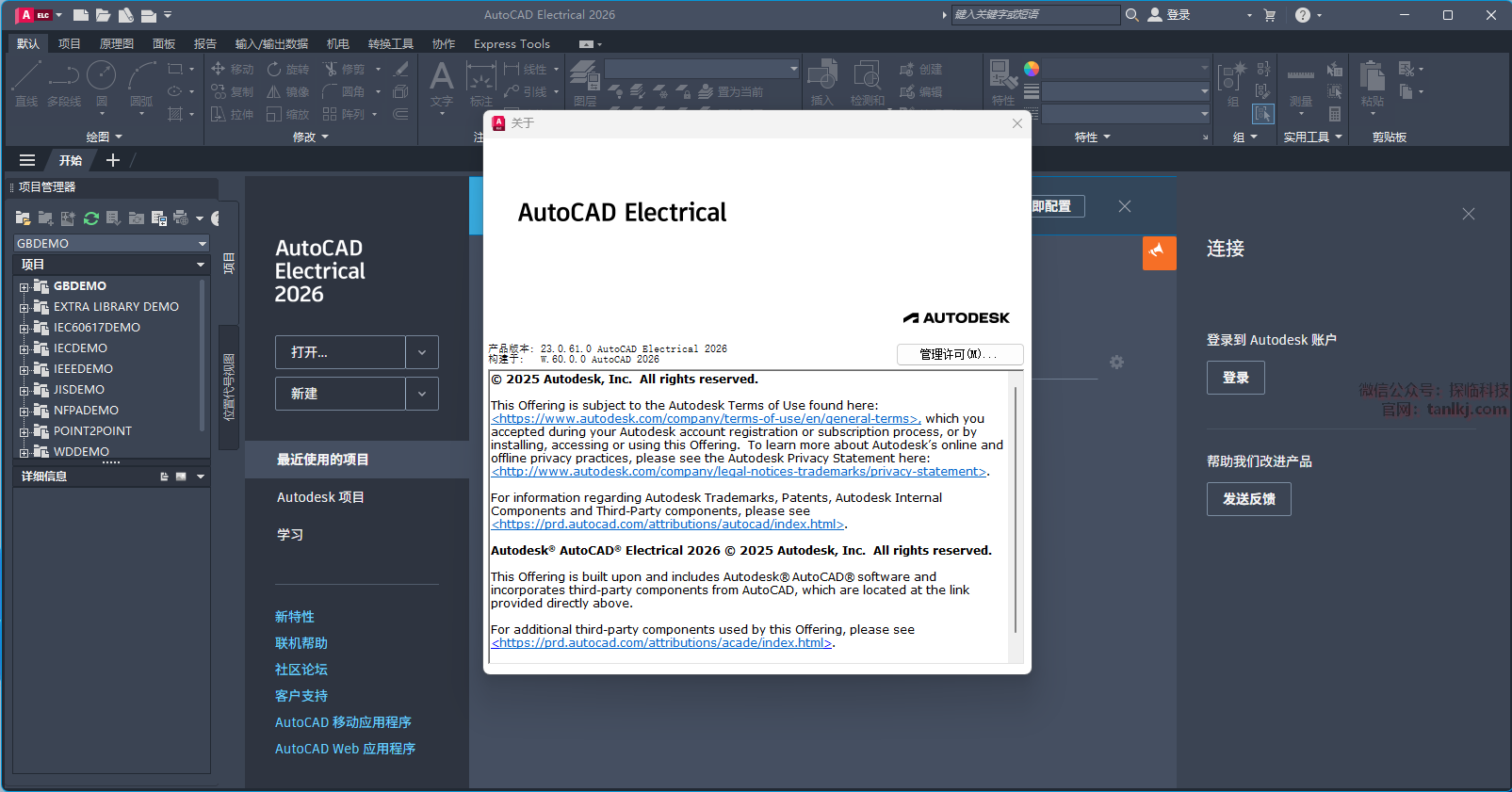Screen dimensions: 1512x792
Task: Toggle the group selection icon in Group panel
Action: [1262, 114]
